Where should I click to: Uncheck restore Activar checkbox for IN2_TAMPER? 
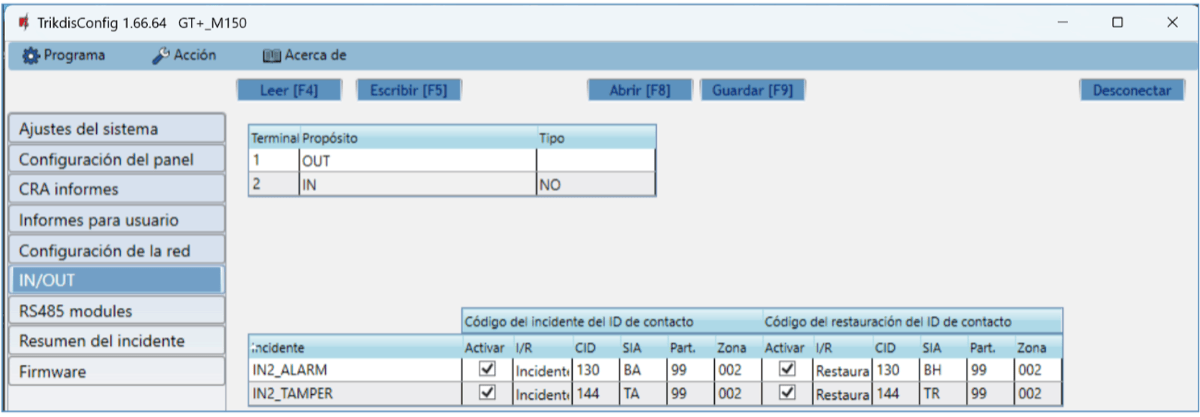[x=788, y=394]
